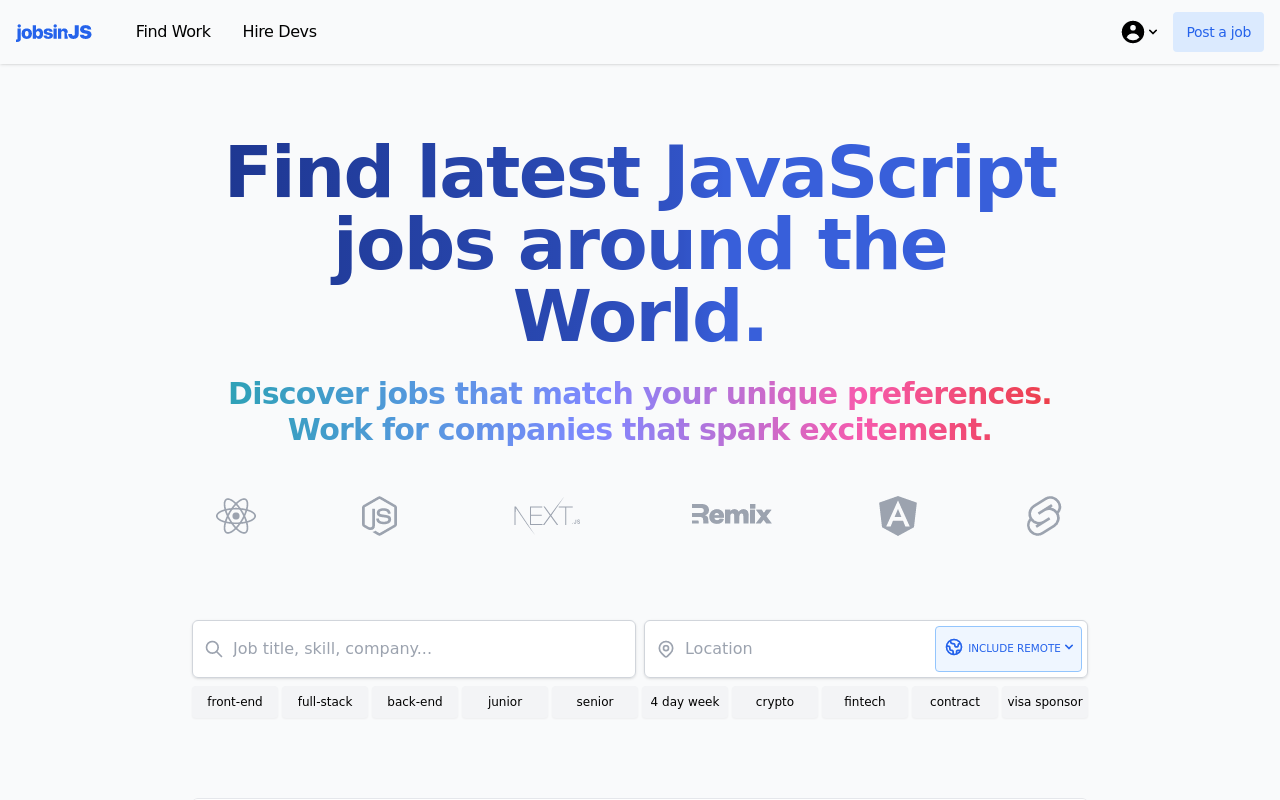The image size is (1280, 800).
Task: Click the Angular shield logo
Action: [898, 516]
